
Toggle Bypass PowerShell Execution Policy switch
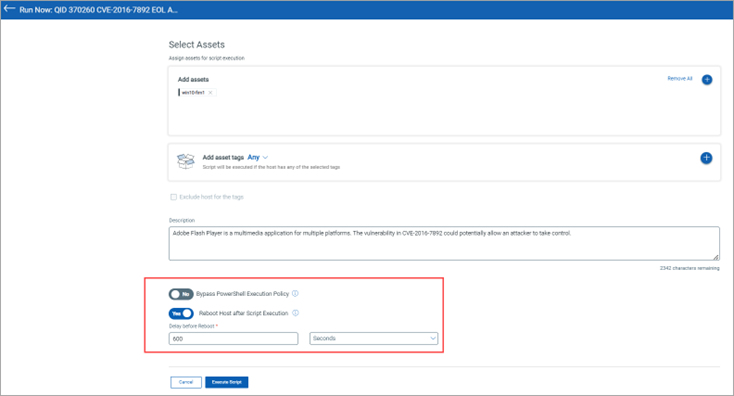click(181, 294)
